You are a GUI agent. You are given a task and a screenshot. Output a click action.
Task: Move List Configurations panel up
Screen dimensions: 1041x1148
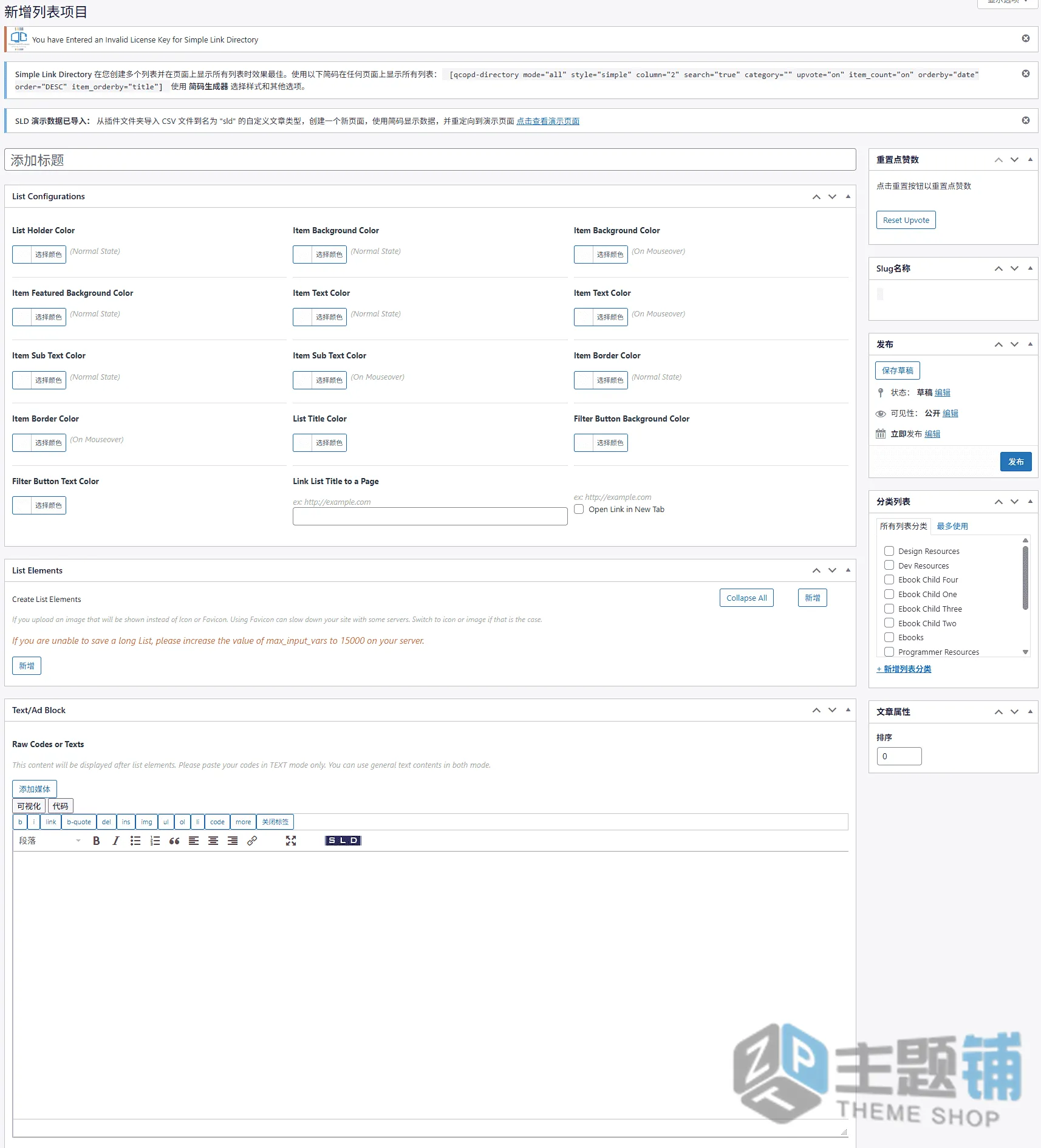coord(816,197)
